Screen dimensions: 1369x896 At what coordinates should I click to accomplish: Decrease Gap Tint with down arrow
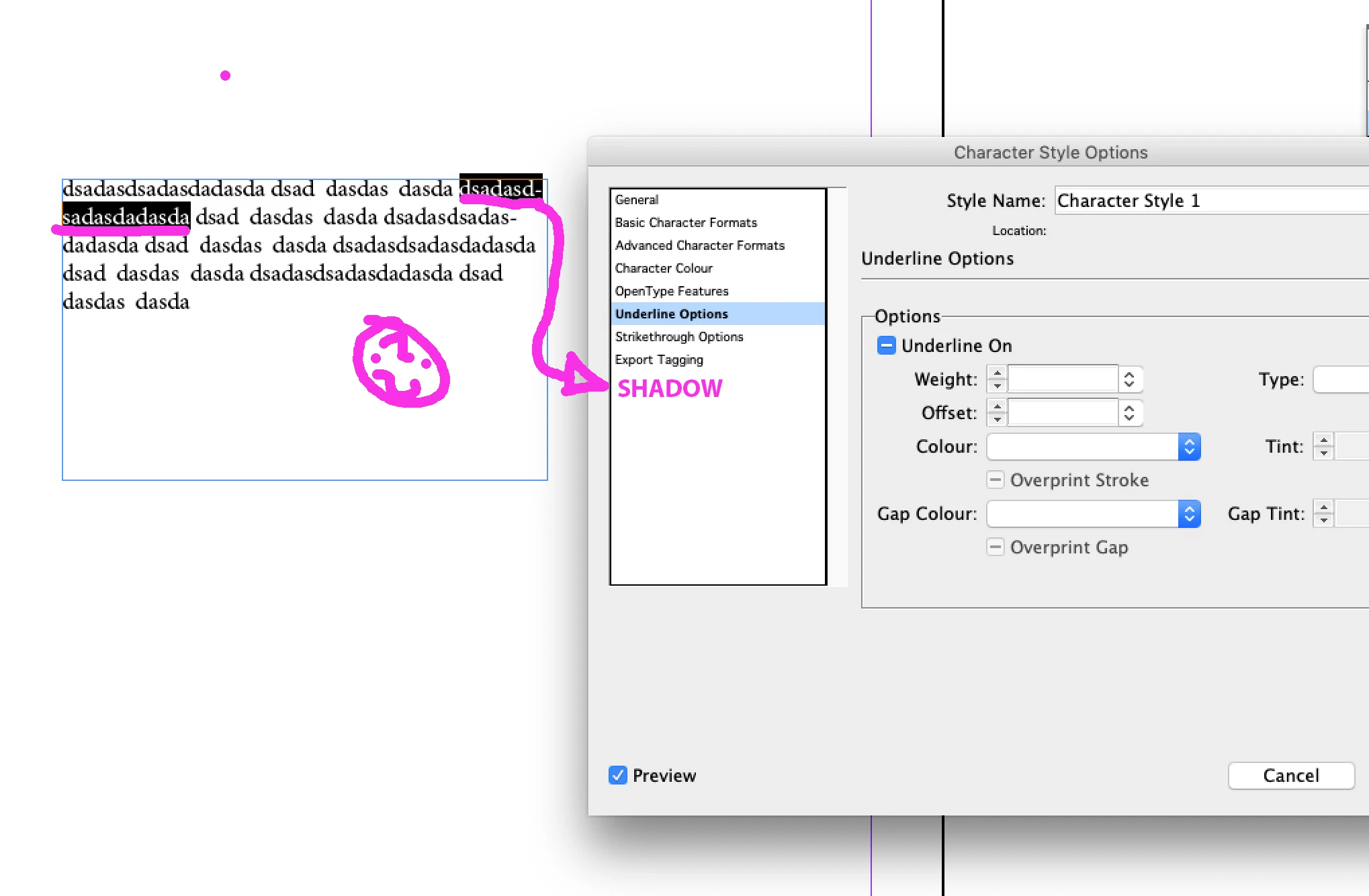[x=1323, y=520]
